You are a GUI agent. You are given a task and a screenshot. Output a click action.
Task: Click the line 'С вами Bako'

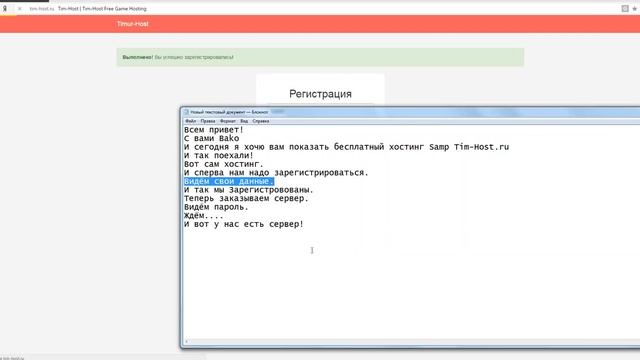coord(211,138)
